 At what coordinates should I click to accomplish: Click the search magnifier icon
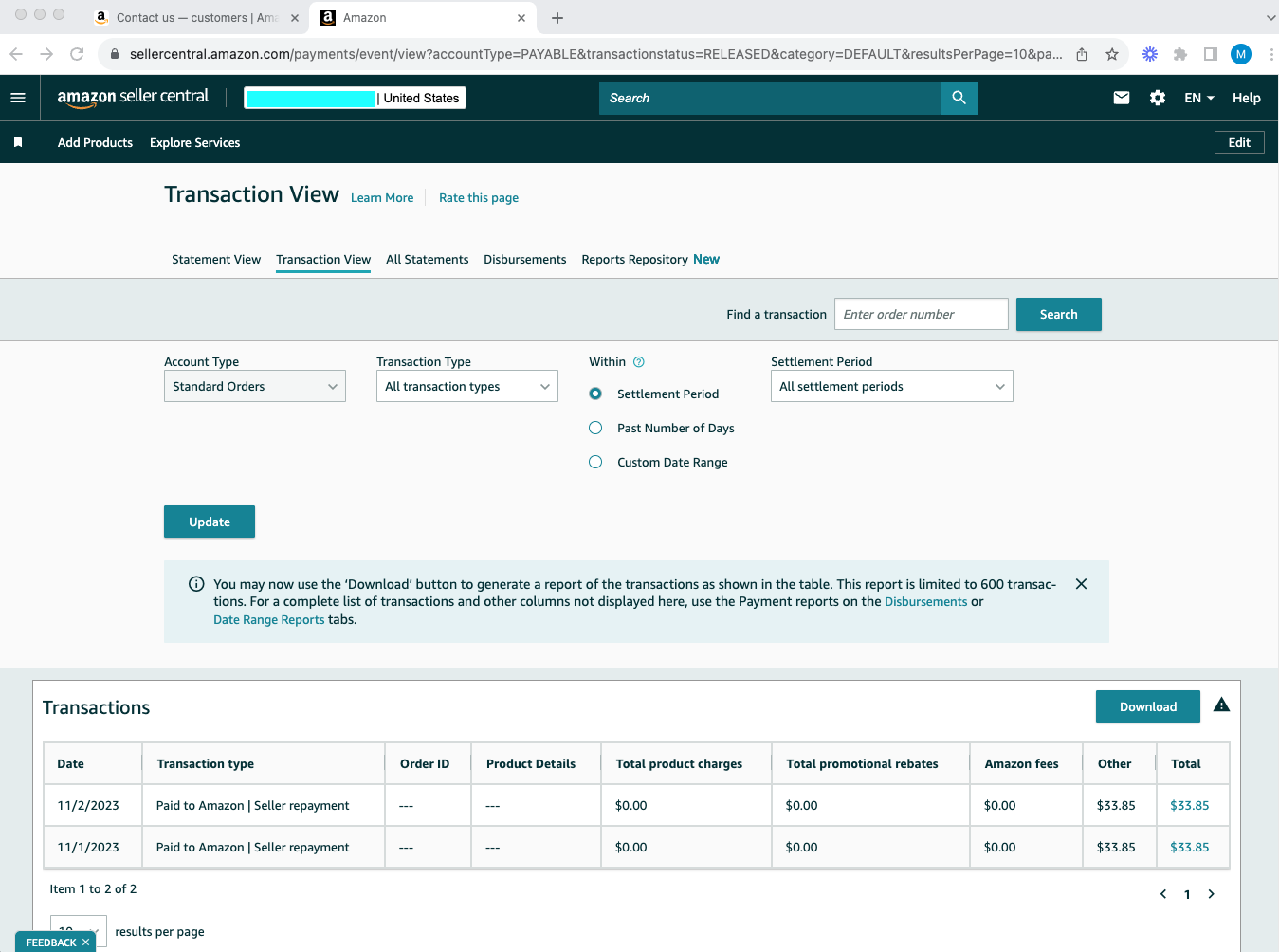959,98
